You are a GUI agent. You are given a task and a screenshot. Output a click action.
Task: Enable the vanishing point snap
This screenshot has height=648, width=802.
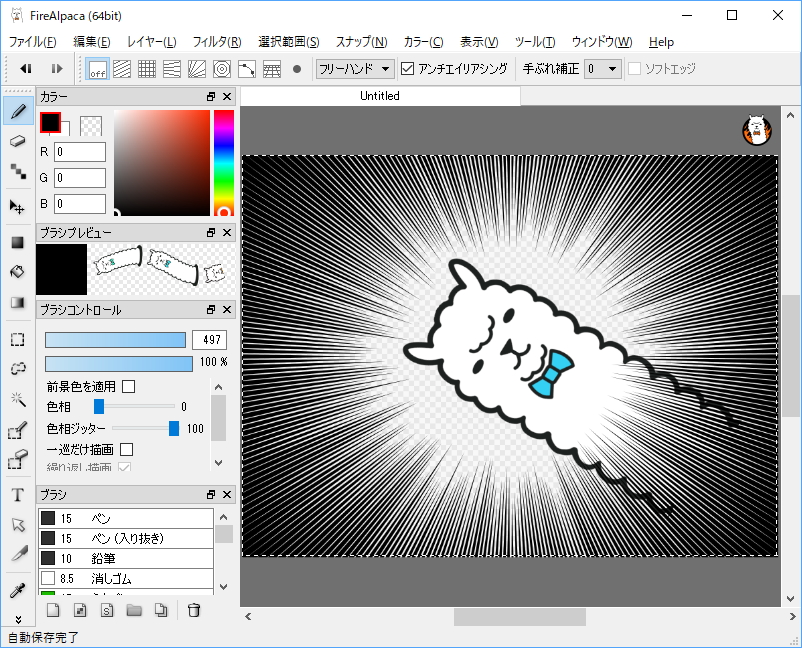(172, 69)
